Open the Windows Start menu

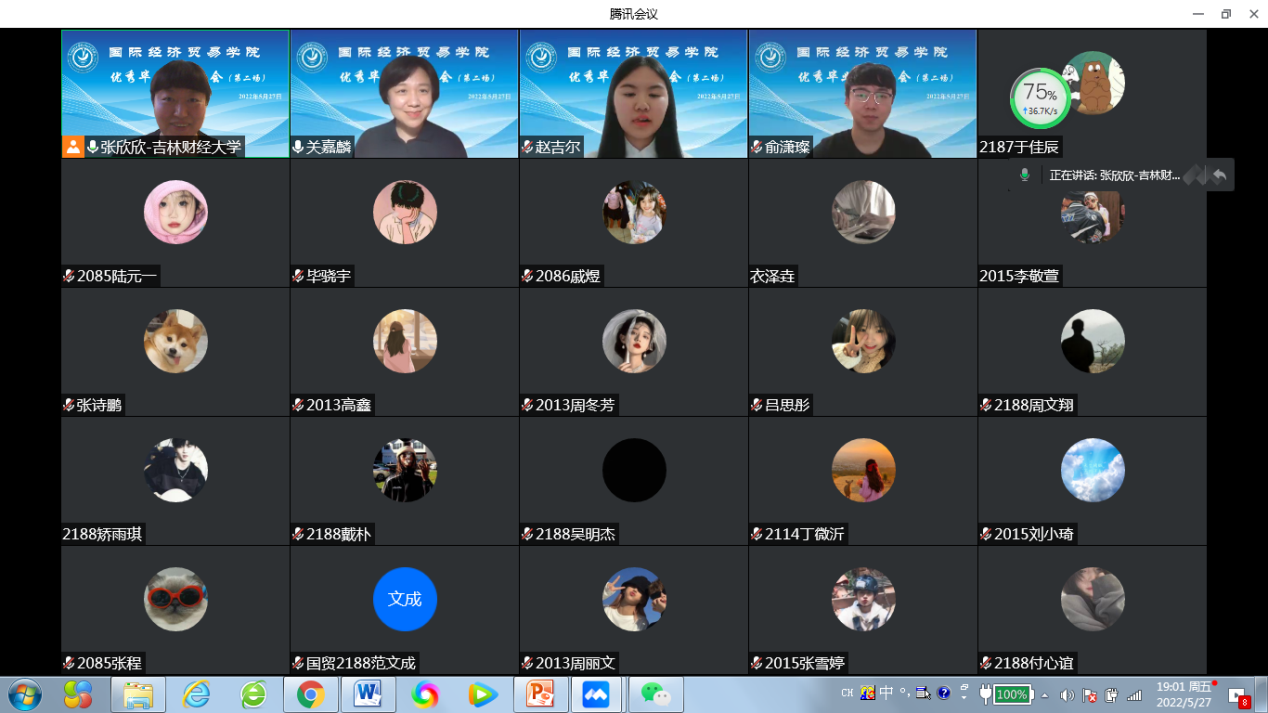coord(24,694)
